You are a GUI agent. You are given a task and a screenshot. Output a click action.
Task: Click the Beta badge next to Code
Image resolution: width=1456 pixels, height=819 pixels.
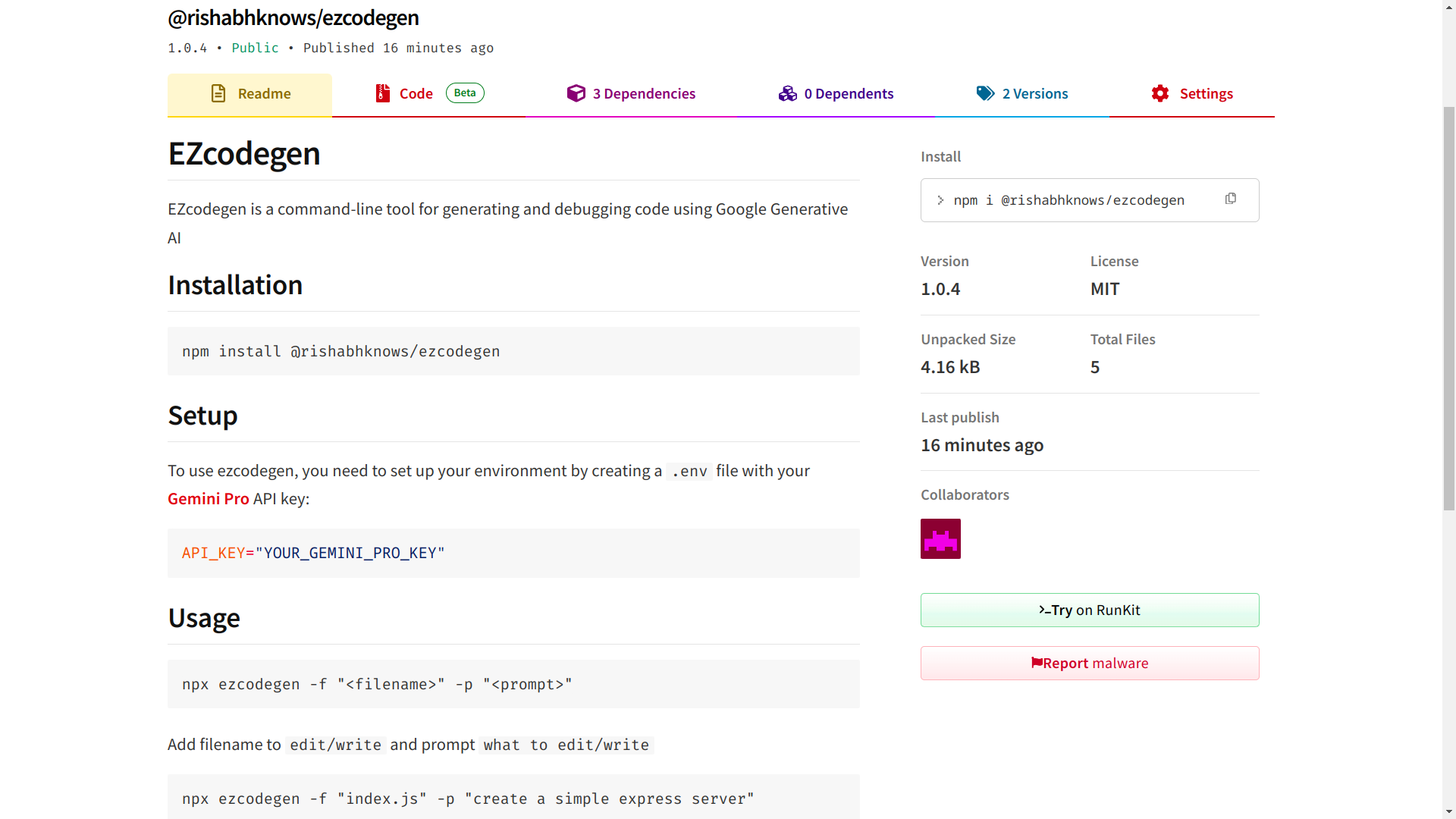(465, 93)
